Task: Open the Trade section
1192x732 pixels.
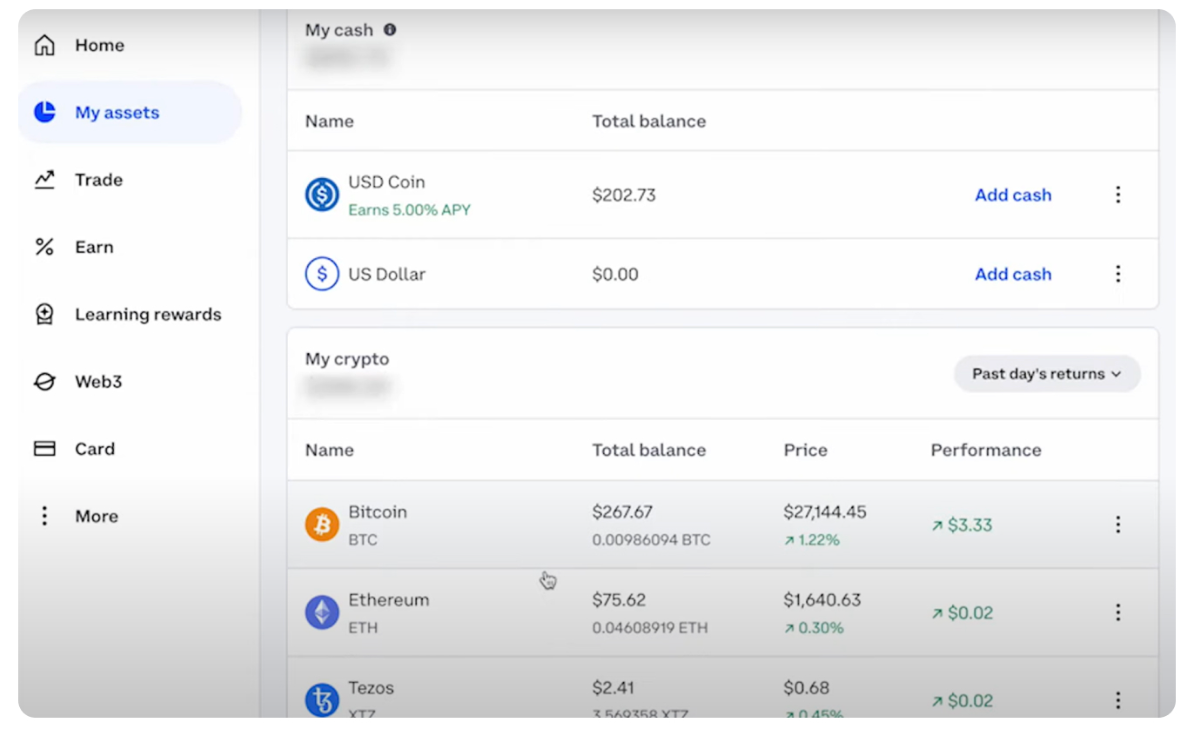Action: (x=98, y=180)
